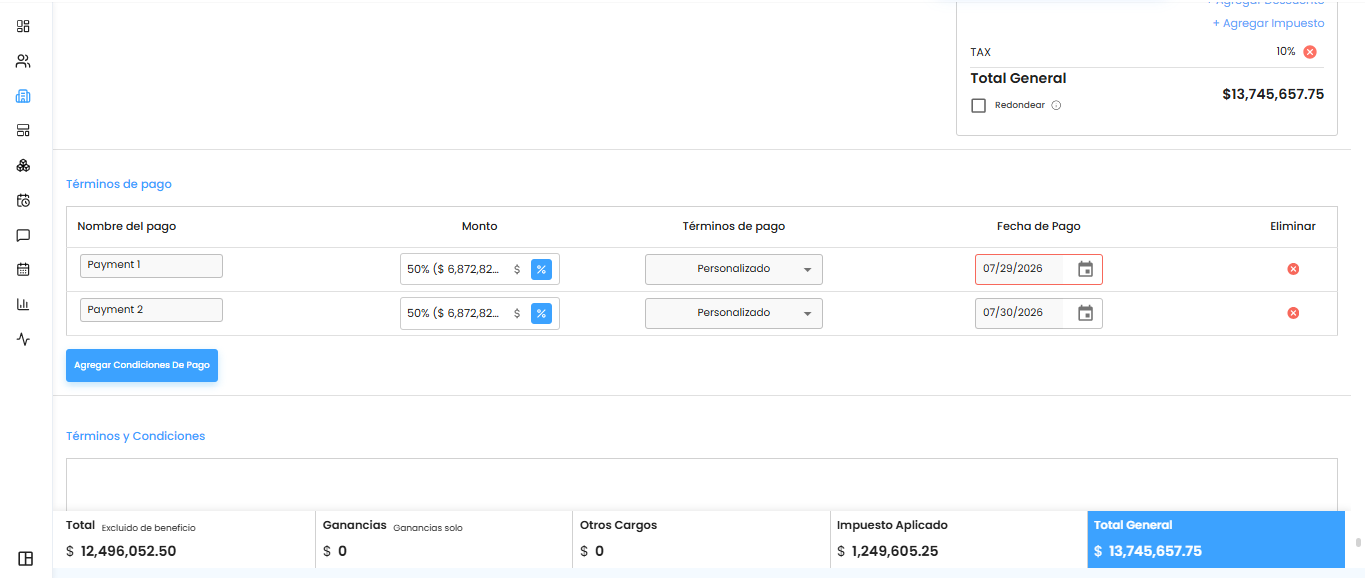Open Payment 2 Personalizado terms dropdown
This screenshot has width=1365, height=578.
pos(734,313)
